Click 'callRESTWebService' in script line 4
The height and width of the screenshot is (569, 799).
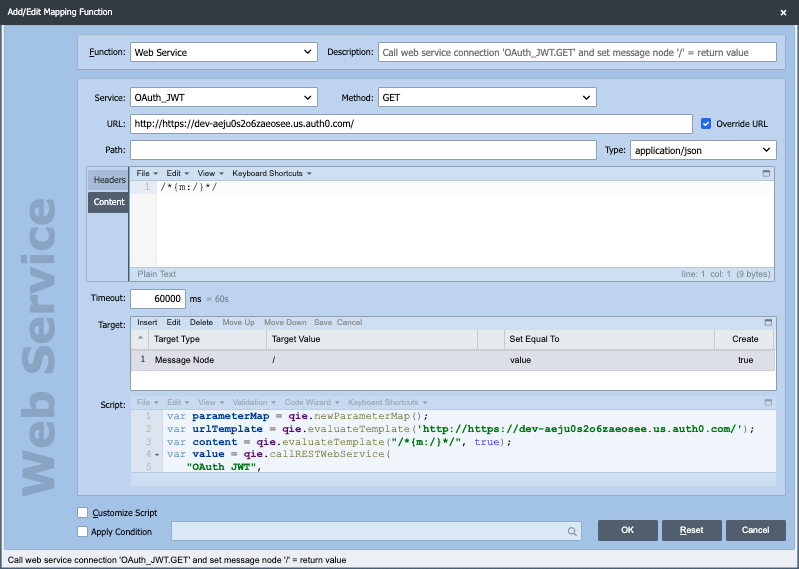click(x=326, y=454)
